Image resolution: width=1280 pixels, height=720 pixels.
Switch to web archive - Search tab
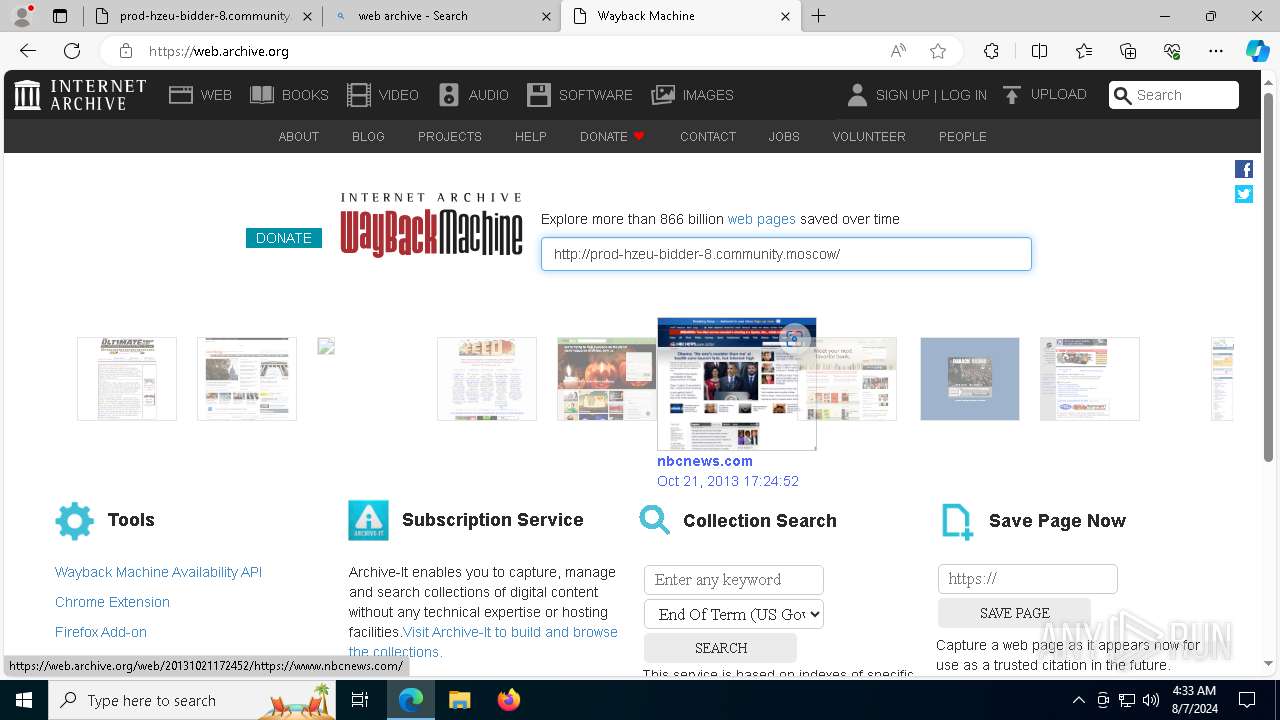pos(442,16)
